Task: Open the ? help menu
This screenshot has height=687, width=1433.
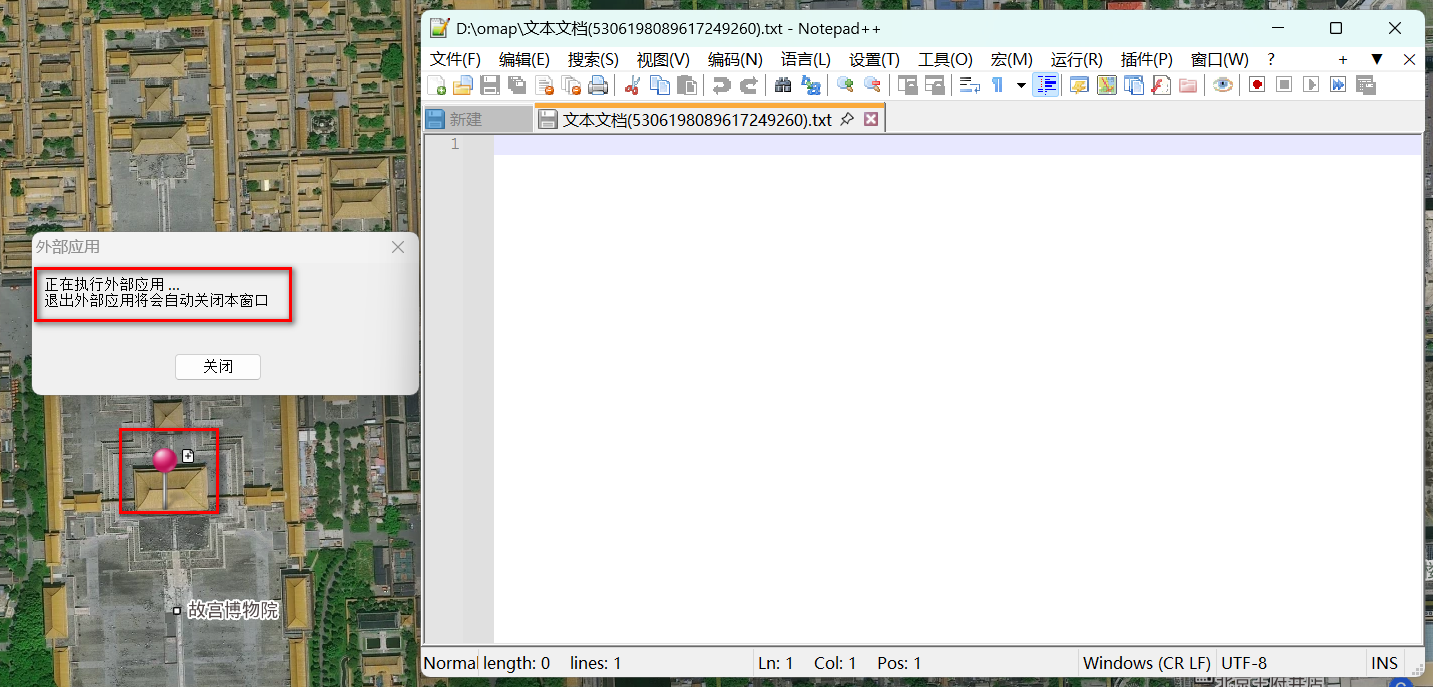Action: click(1271, 60)
